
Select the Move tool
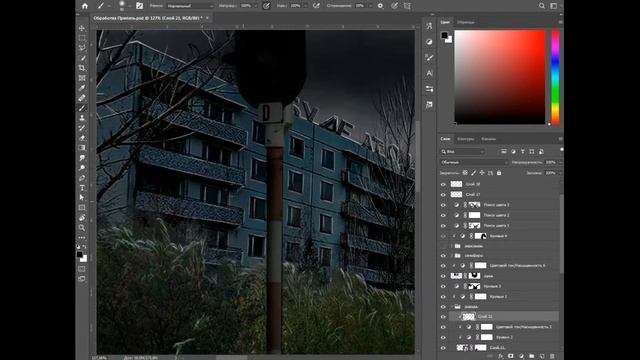tap(82, 28)
